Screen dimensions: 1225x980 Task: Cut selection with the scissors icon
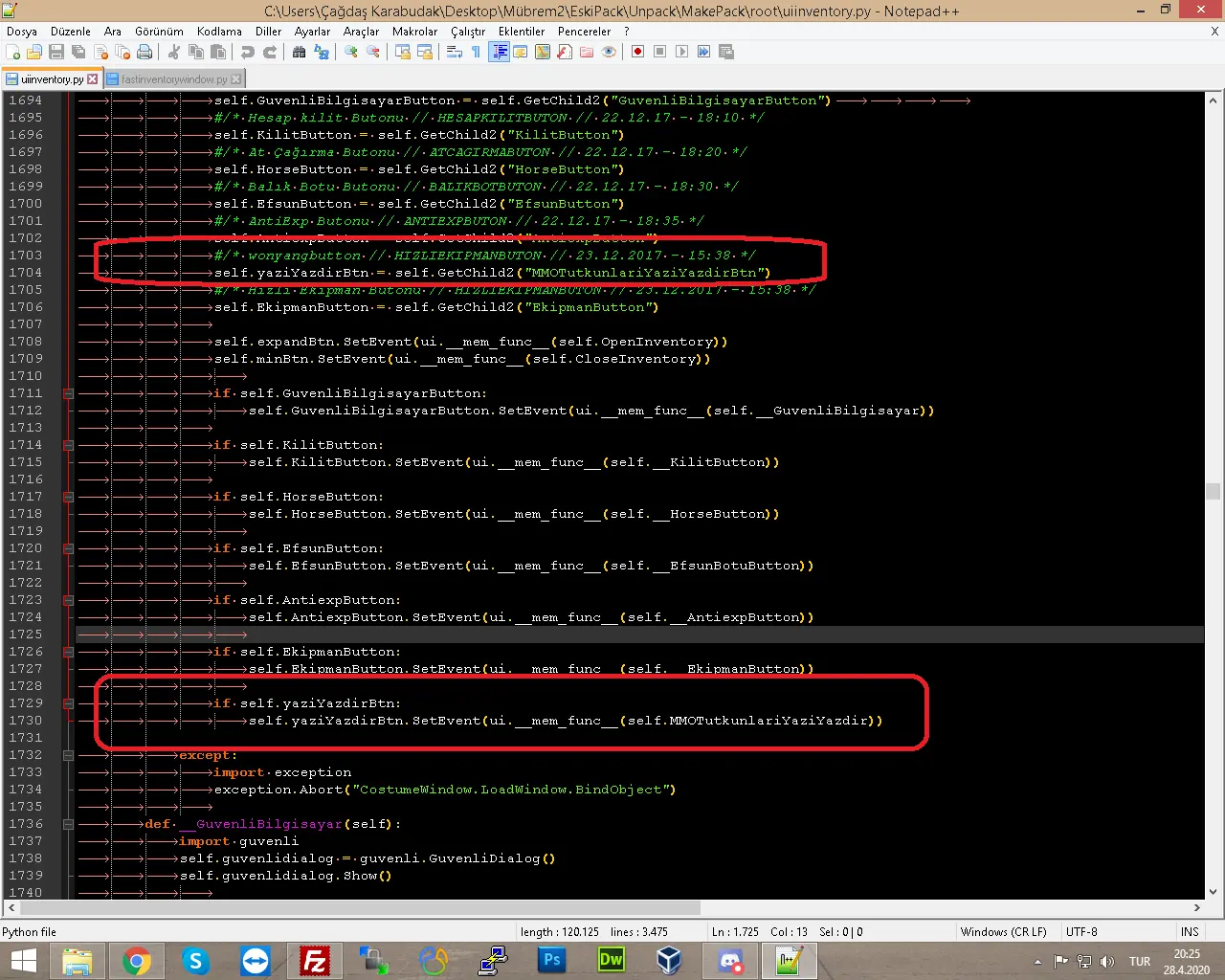(x=174, y=52)
